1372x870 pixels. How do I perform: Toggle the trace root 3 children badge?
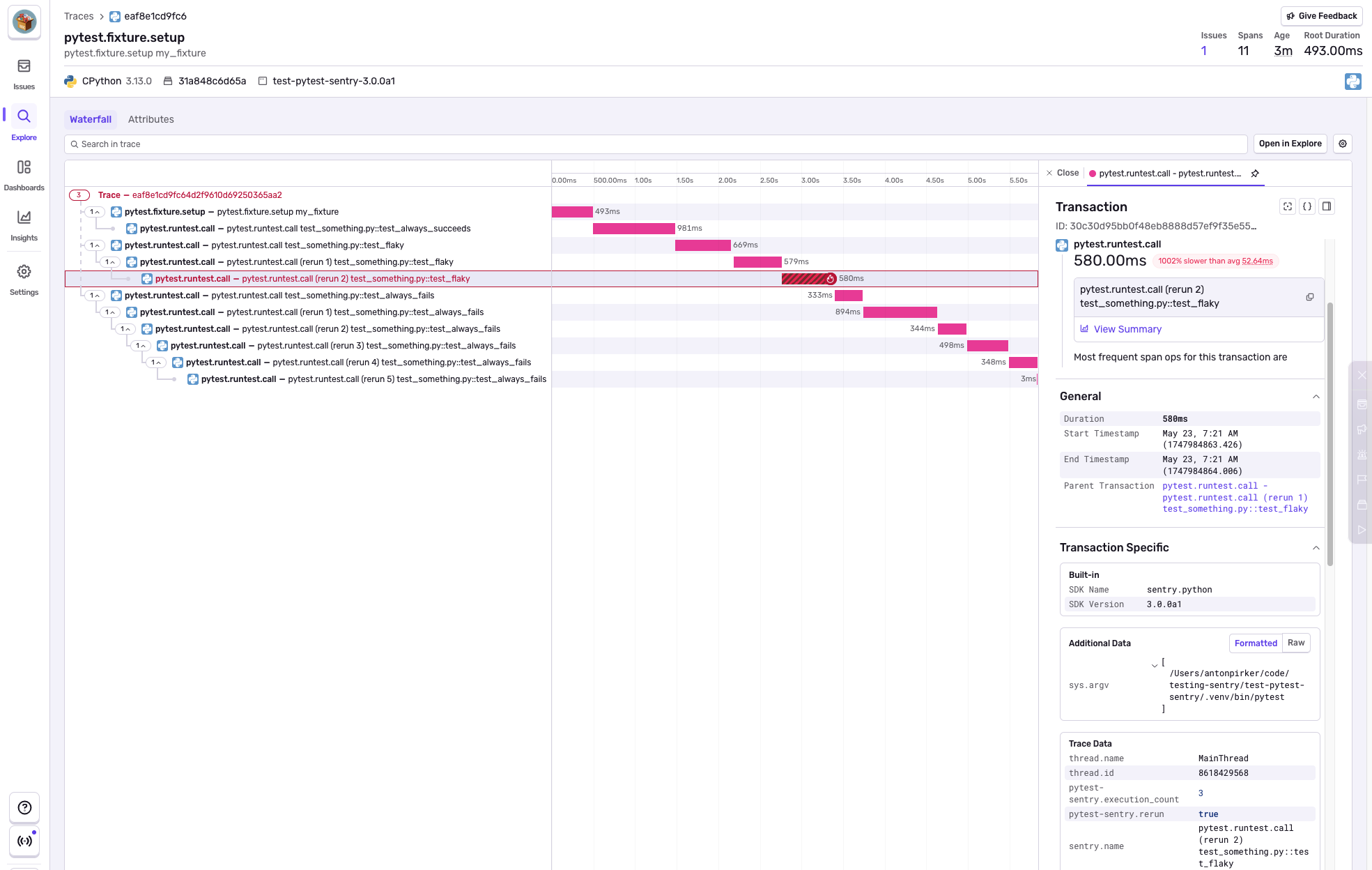click(x=79, y=195)
